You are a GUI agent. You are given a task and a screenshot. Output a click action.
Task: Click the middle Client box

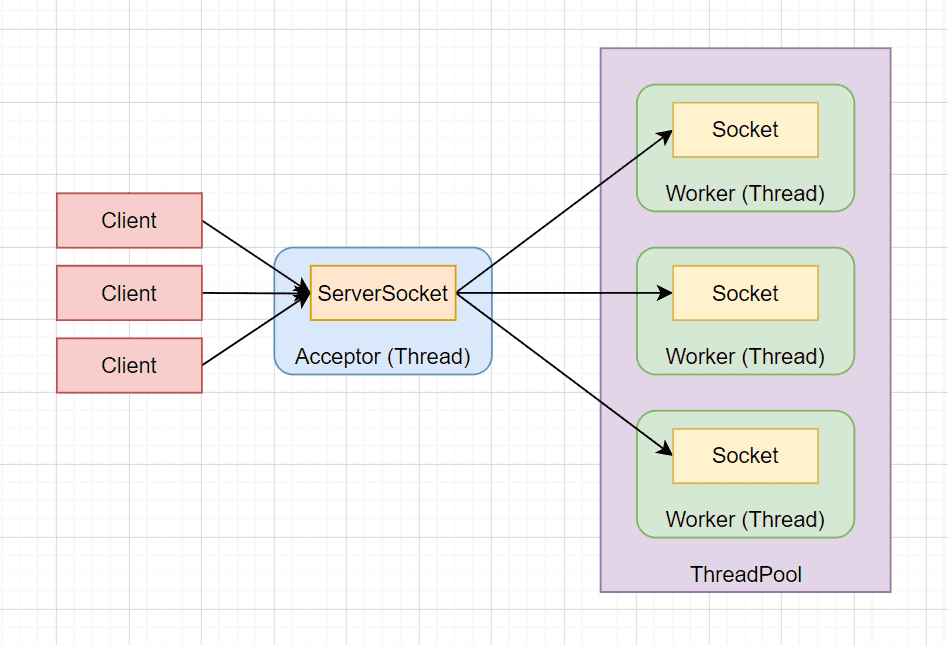(x=129, y=293)
